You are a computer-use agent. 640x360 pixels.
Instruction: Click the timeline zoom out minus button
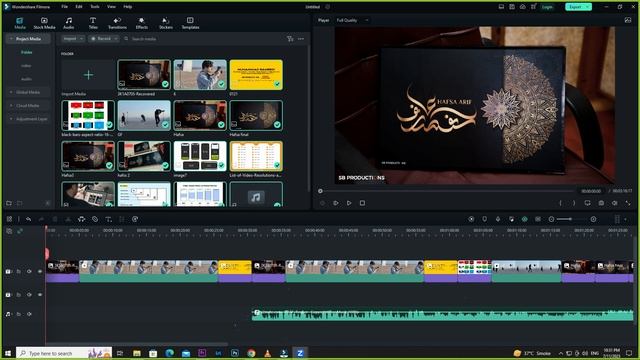tap(551, 219)
